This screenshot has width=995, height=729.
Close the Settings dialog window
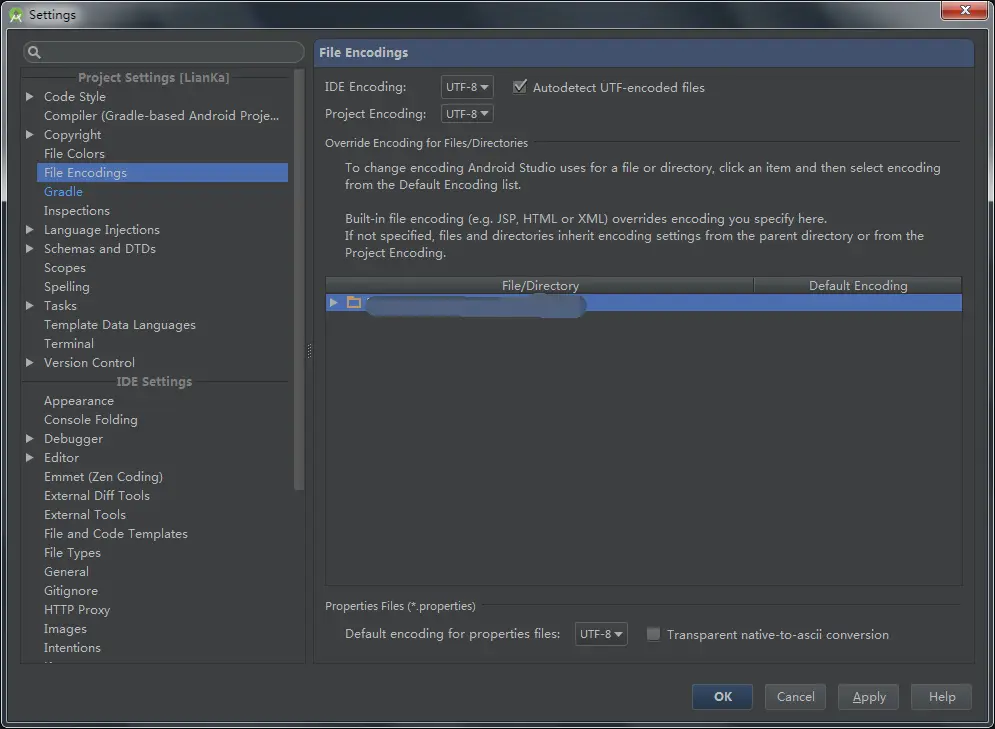(x=965, y=10)
